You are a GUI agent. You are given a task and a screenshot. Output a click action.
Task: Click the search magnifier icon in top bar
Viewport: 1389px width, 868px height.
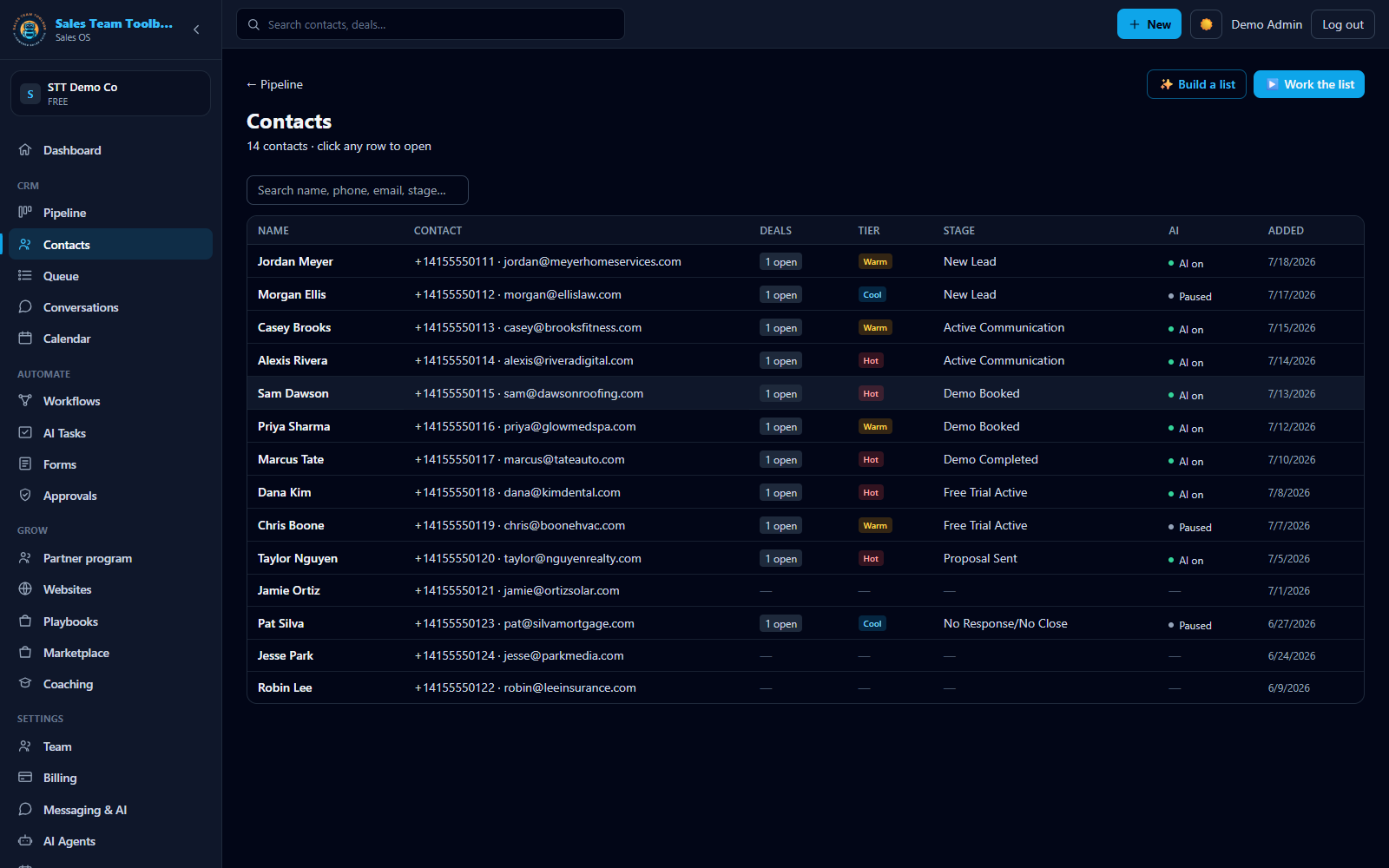click(253, 24)
